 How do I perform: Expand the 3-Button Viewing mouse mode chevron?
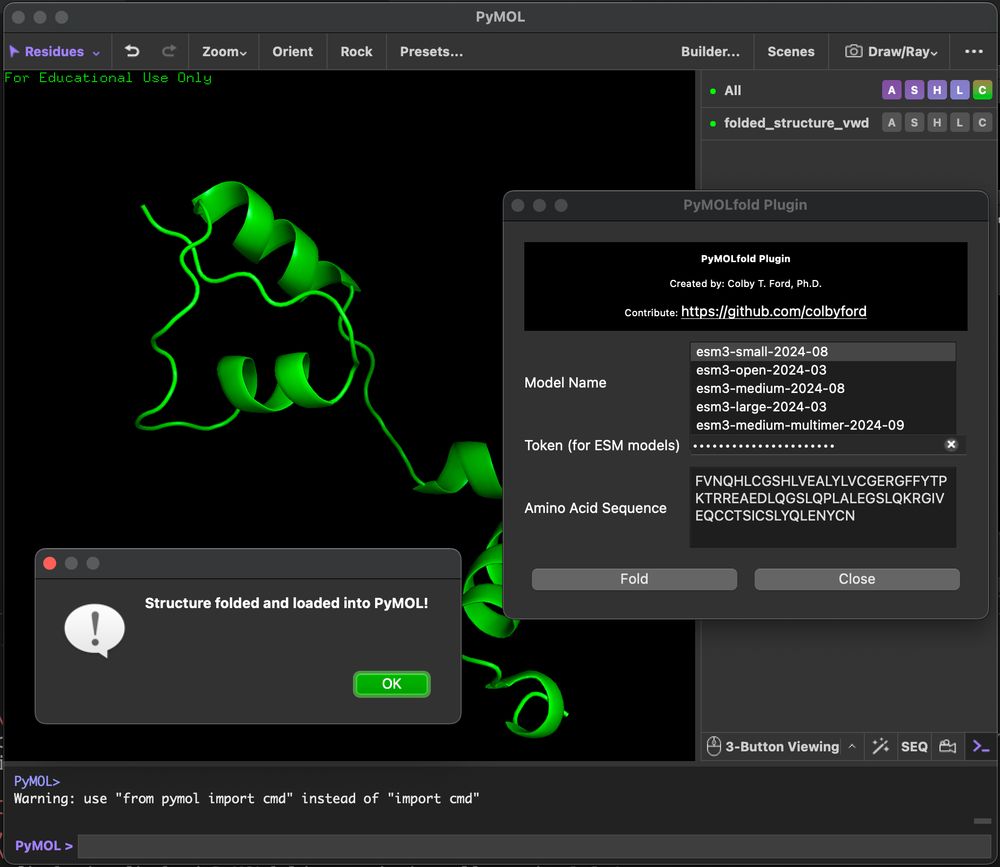click(852, 746)
